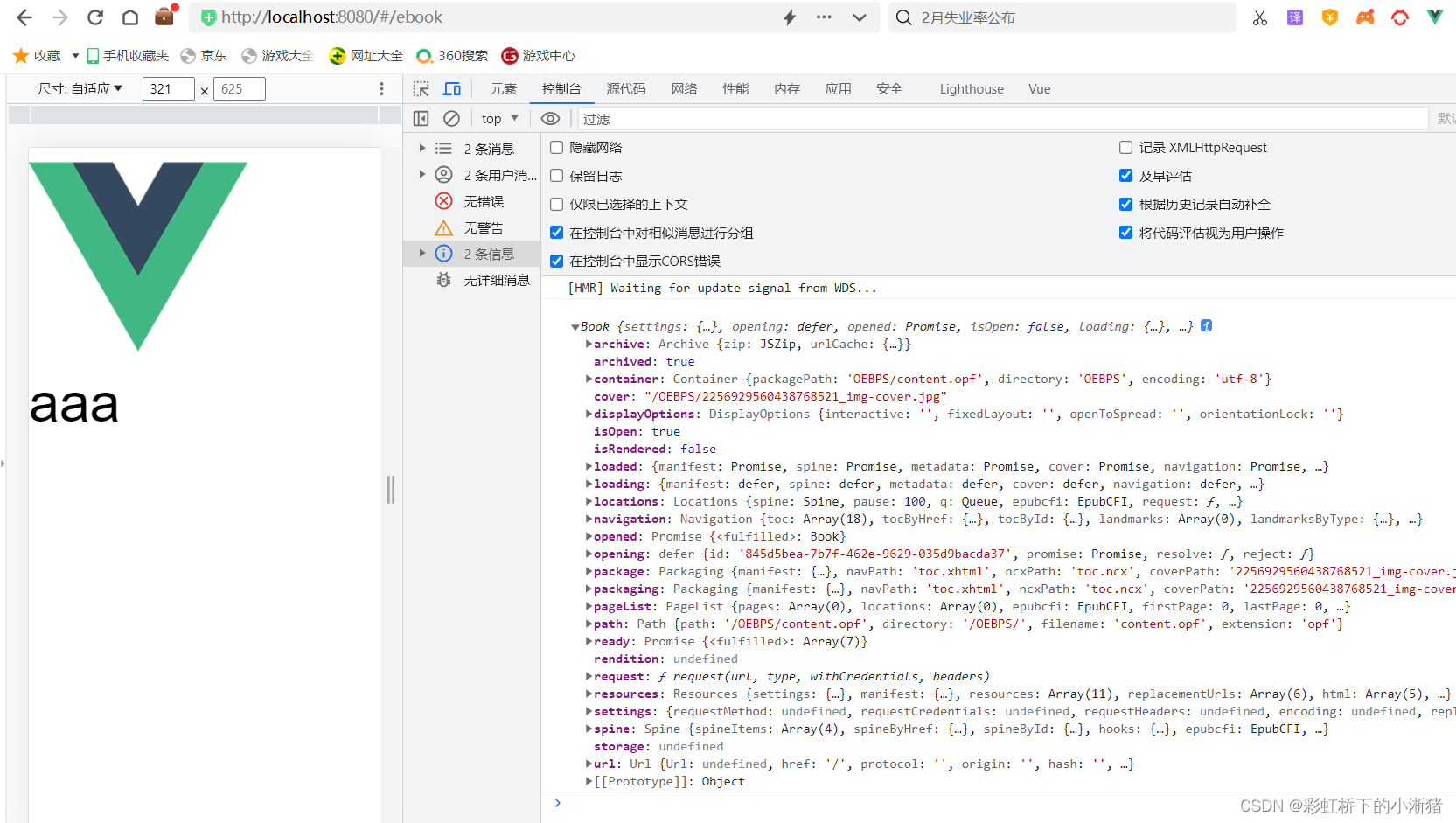The image size is (1456, 823).
Task: Expand the address bar dropdown chevron
Action: 860,17
